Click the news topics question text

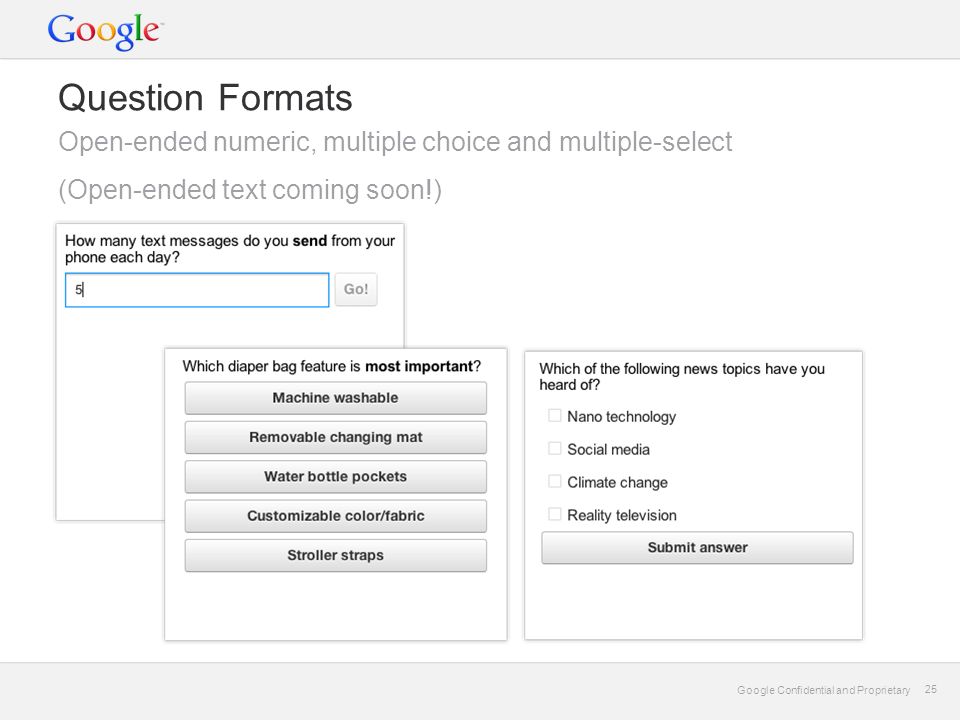(x=682, y=377)
